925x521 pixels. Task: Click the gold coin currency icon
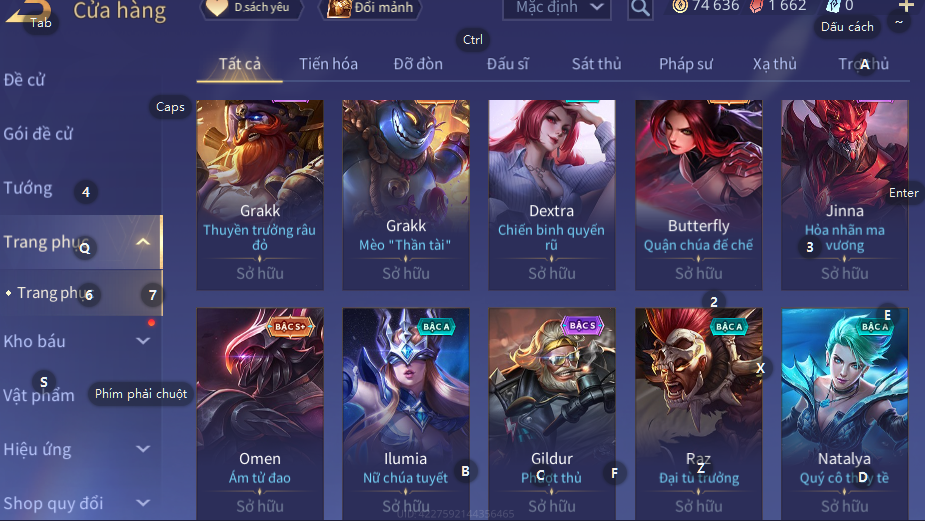[x=680, y=6]
